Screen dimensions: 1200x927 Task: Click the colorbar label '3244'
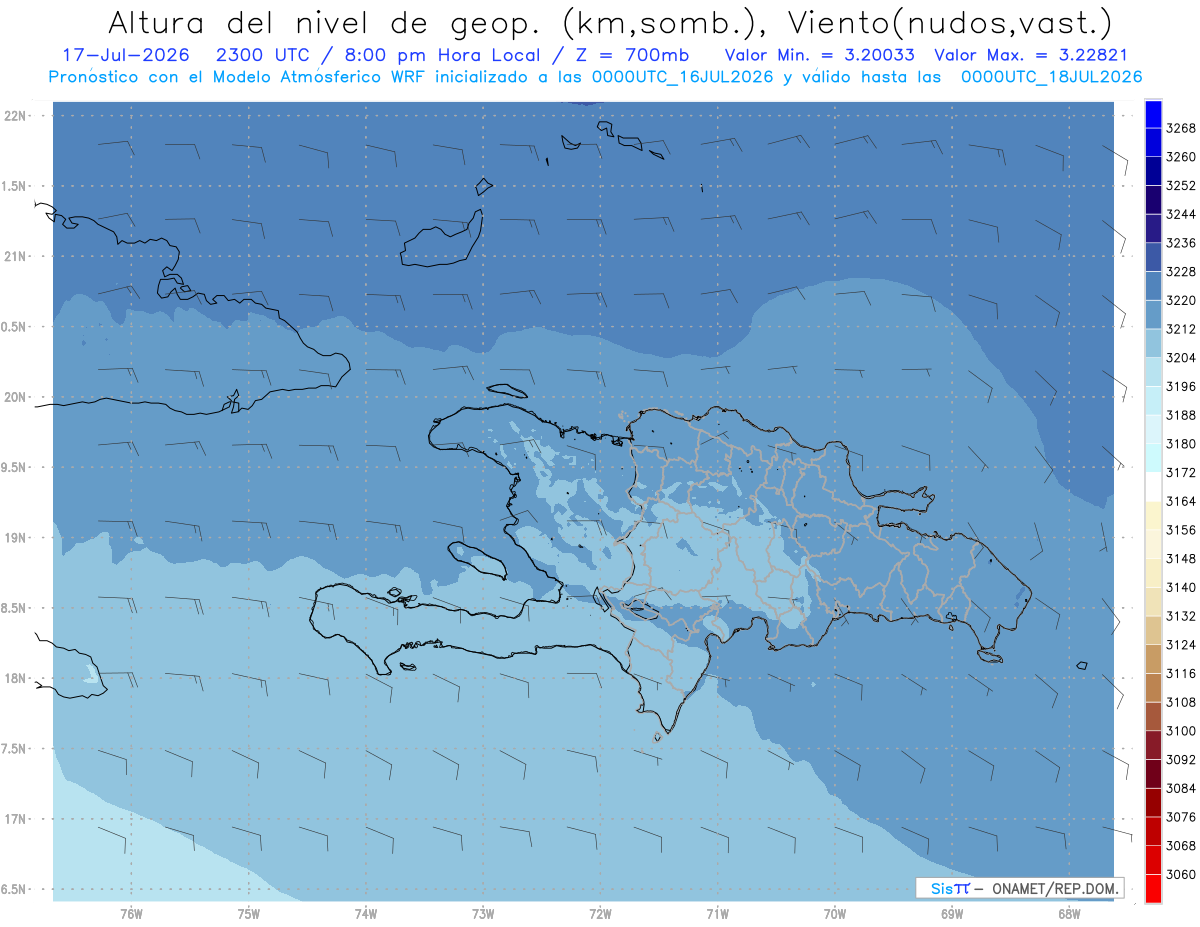point(1181,214)
